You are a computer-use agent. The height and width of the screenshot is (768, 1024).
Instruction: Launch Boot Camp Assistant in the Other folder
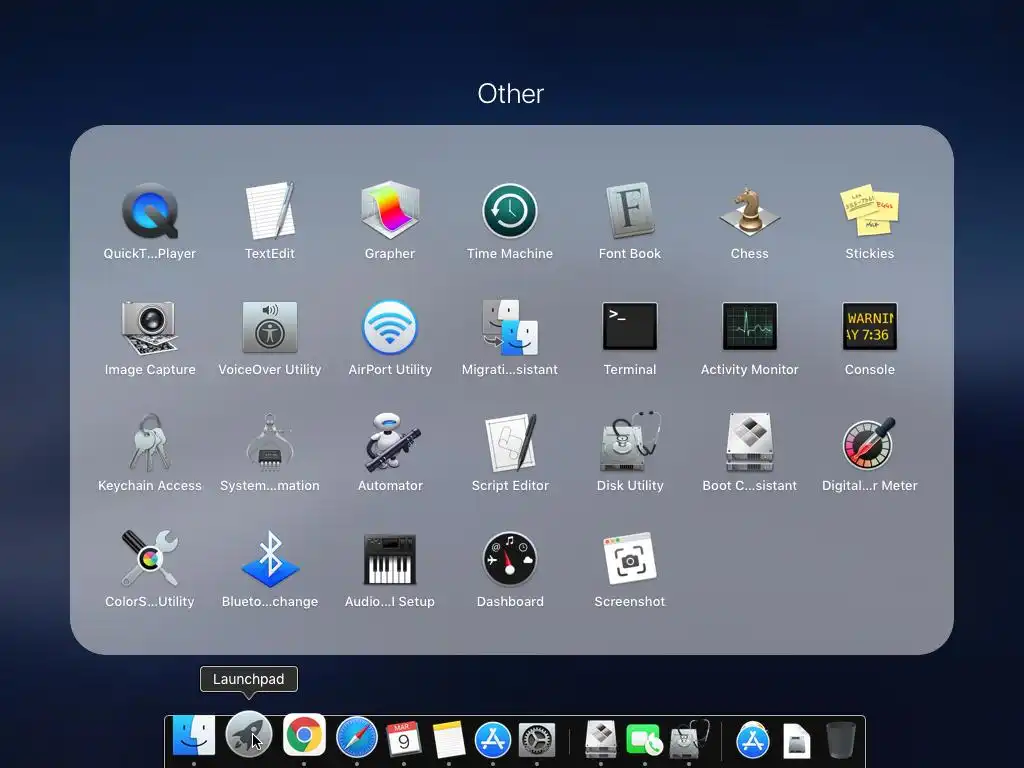coord(750,442)
